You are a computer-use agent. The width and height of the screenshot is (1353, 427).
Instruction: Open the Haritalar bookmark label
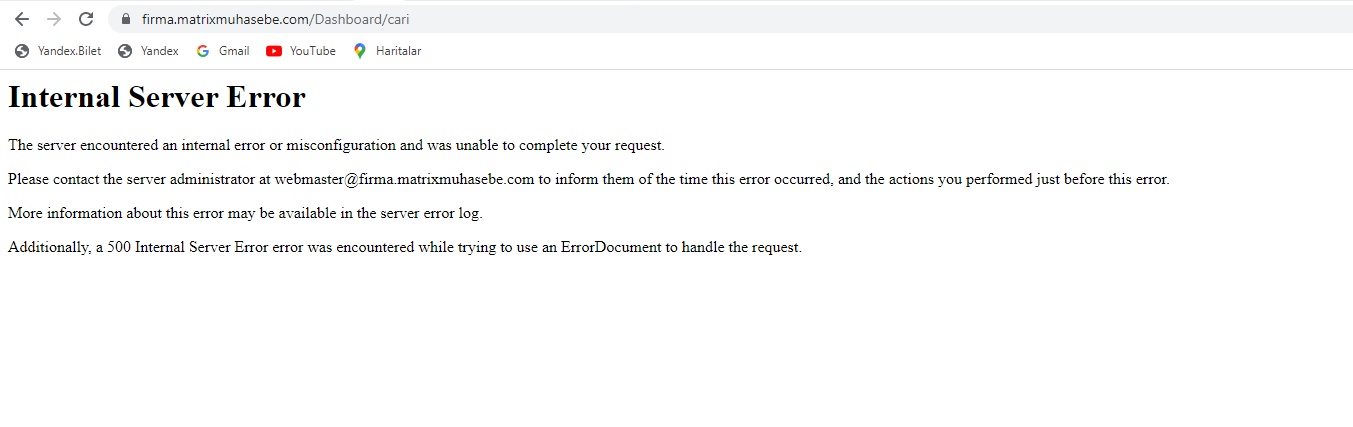398,51
